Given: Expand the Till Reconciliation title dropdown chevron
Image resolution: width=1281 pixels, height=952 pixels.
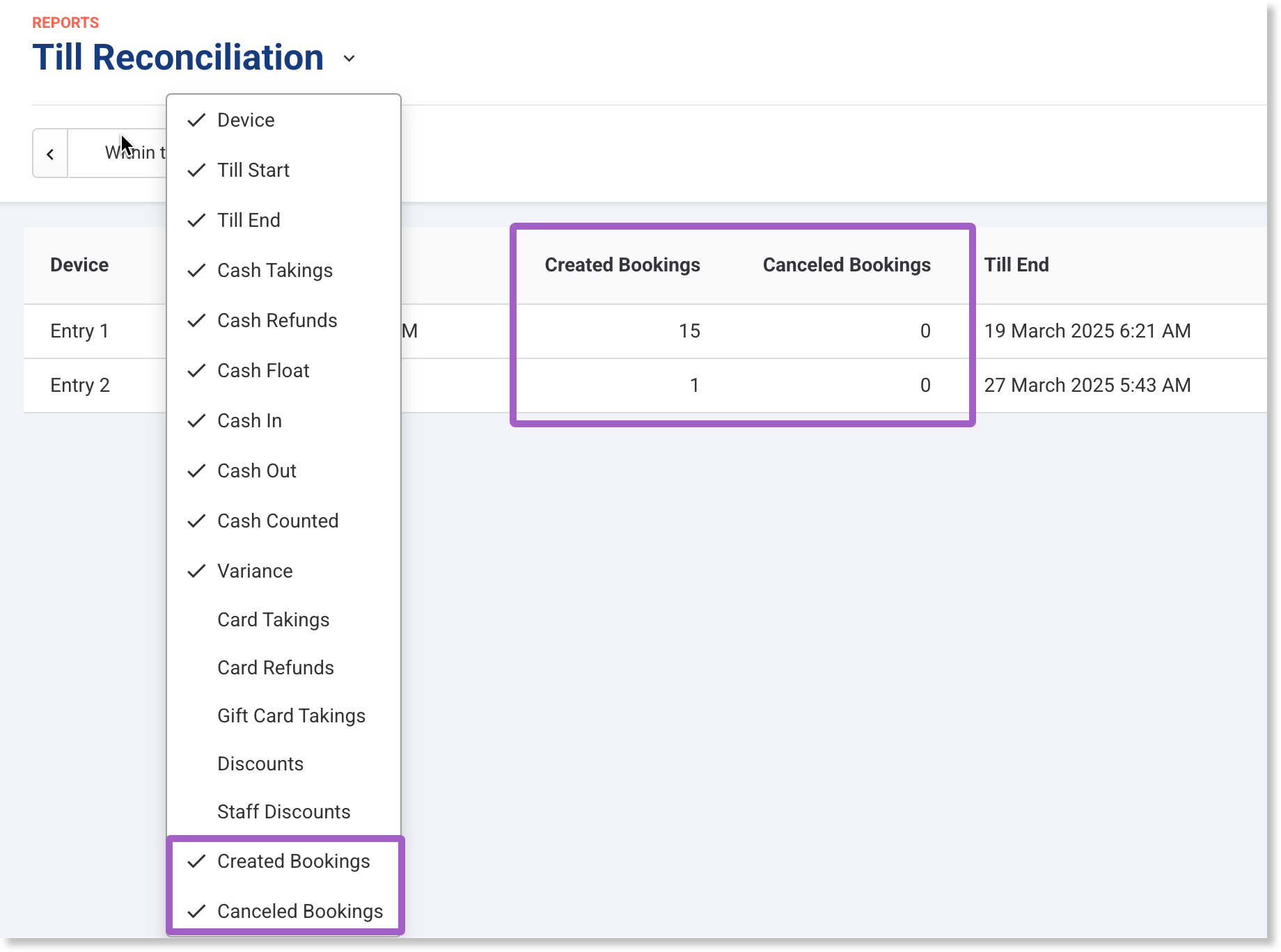Looking at the screenshot, I should pos(349,58).
